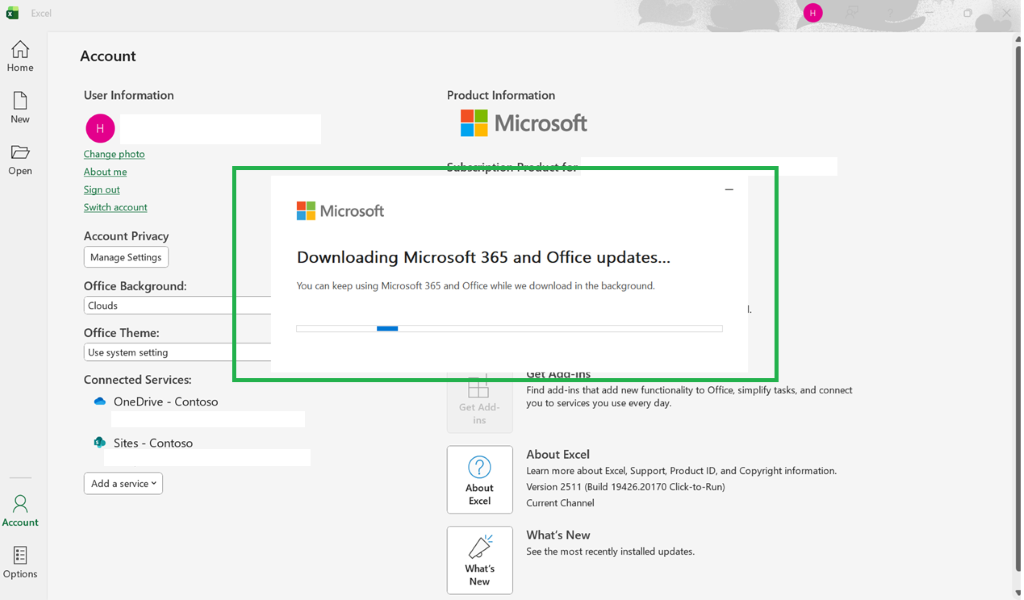The width and height of the screenshot is (1024, 600).
Task: Click the Switch account link
Action: [x=116, y=207]
